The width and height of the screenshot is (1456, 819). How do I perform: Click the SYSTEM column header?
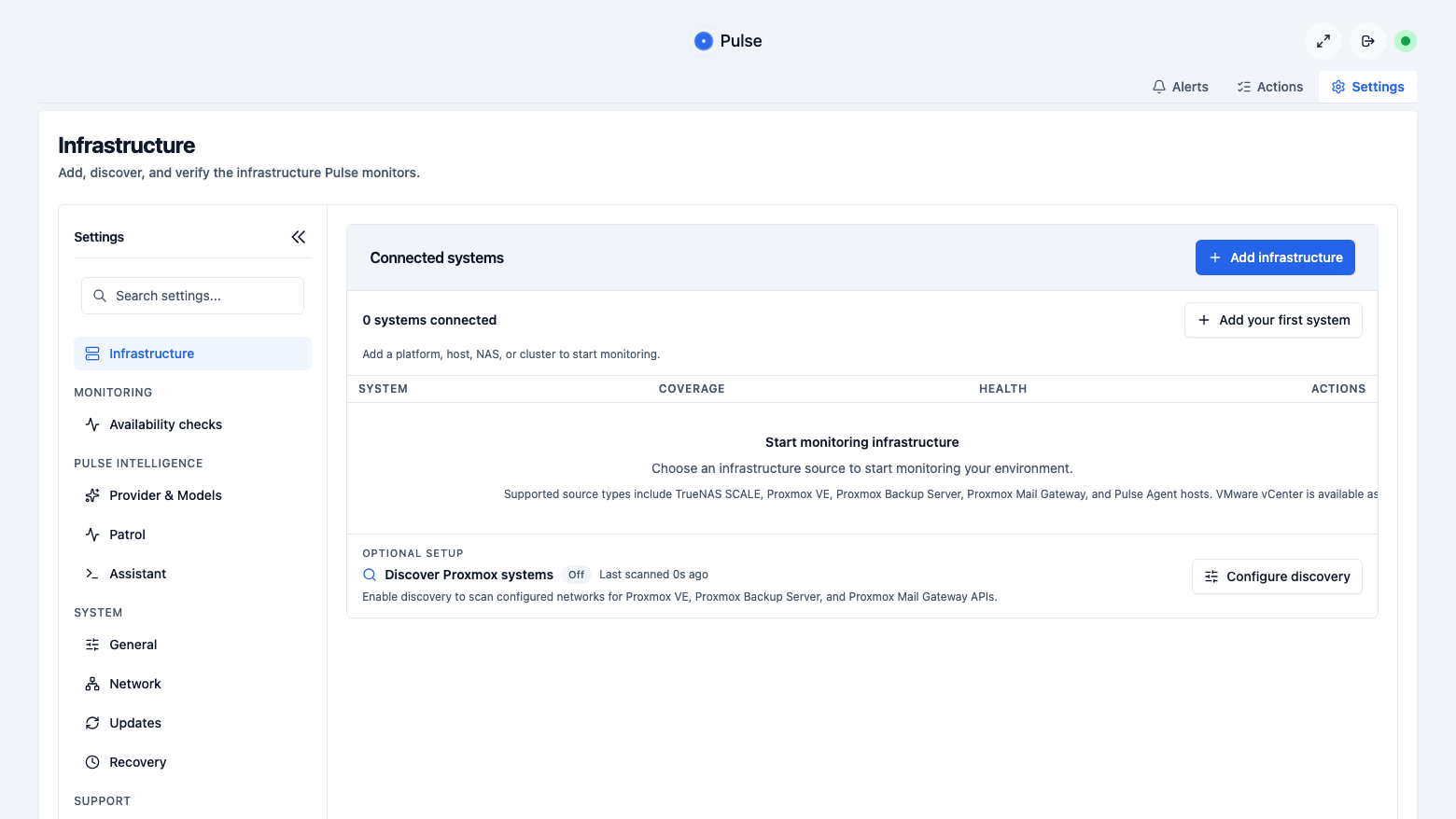click(383, 389)
